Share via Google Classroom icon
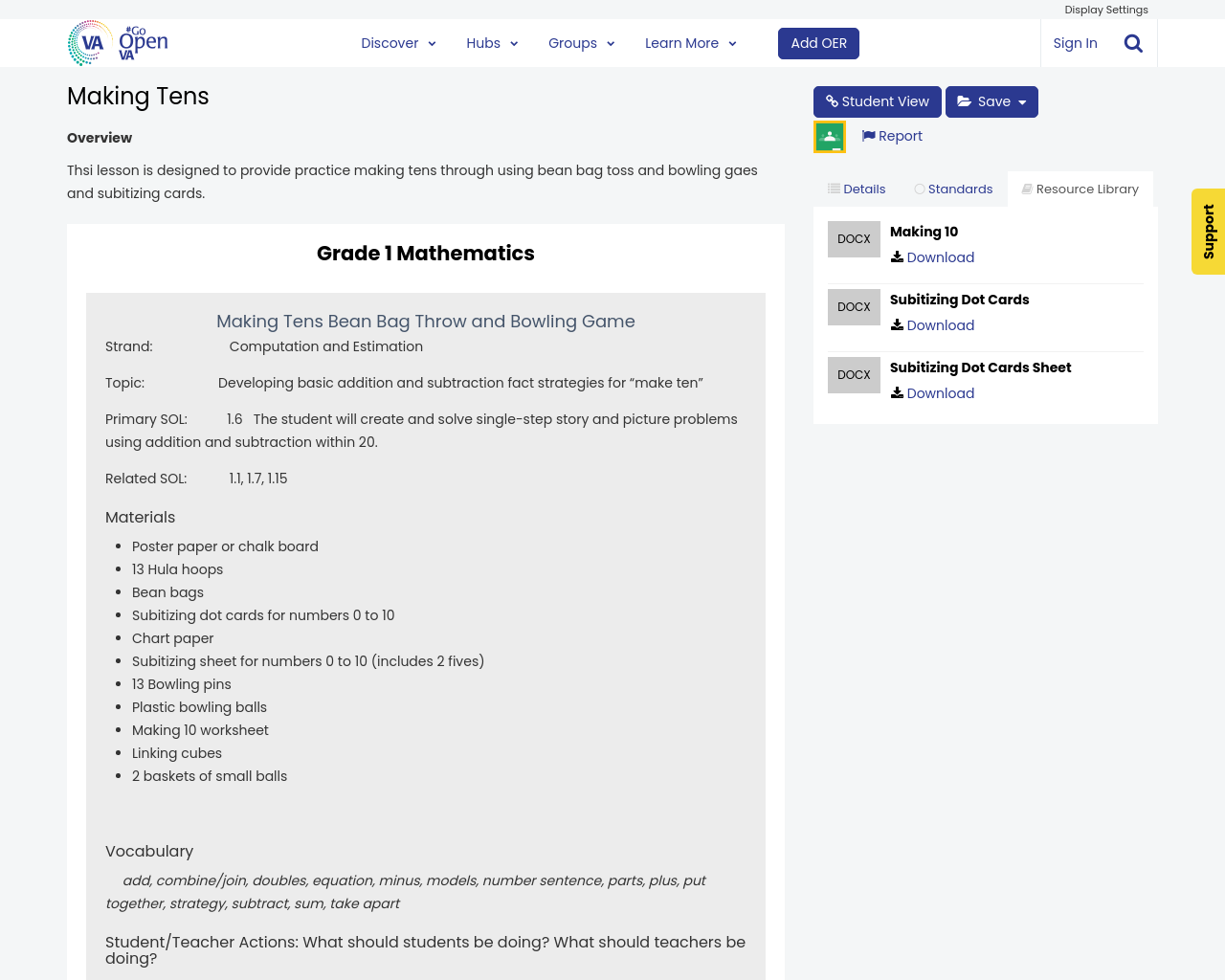The image size is (1225, 980). point(829,137)
